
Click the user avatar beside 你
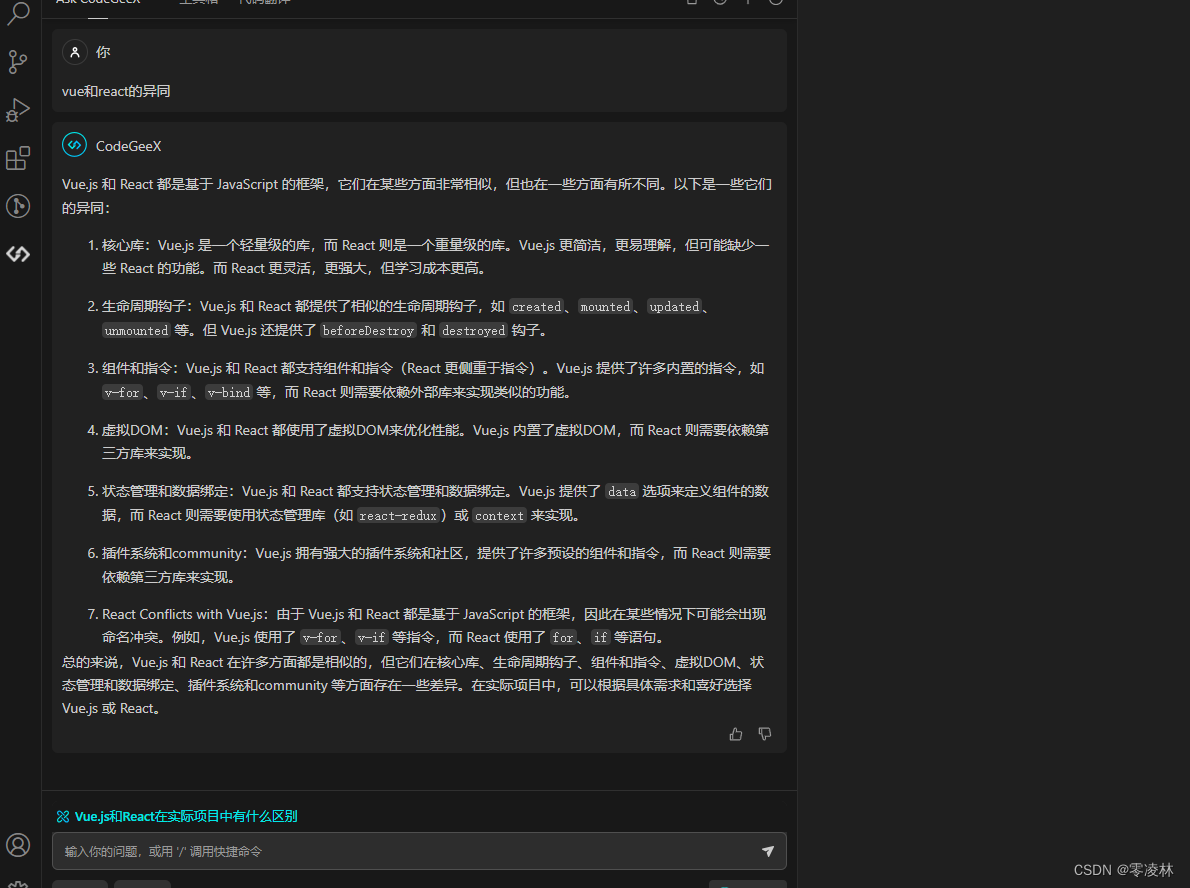coord(74,52)
